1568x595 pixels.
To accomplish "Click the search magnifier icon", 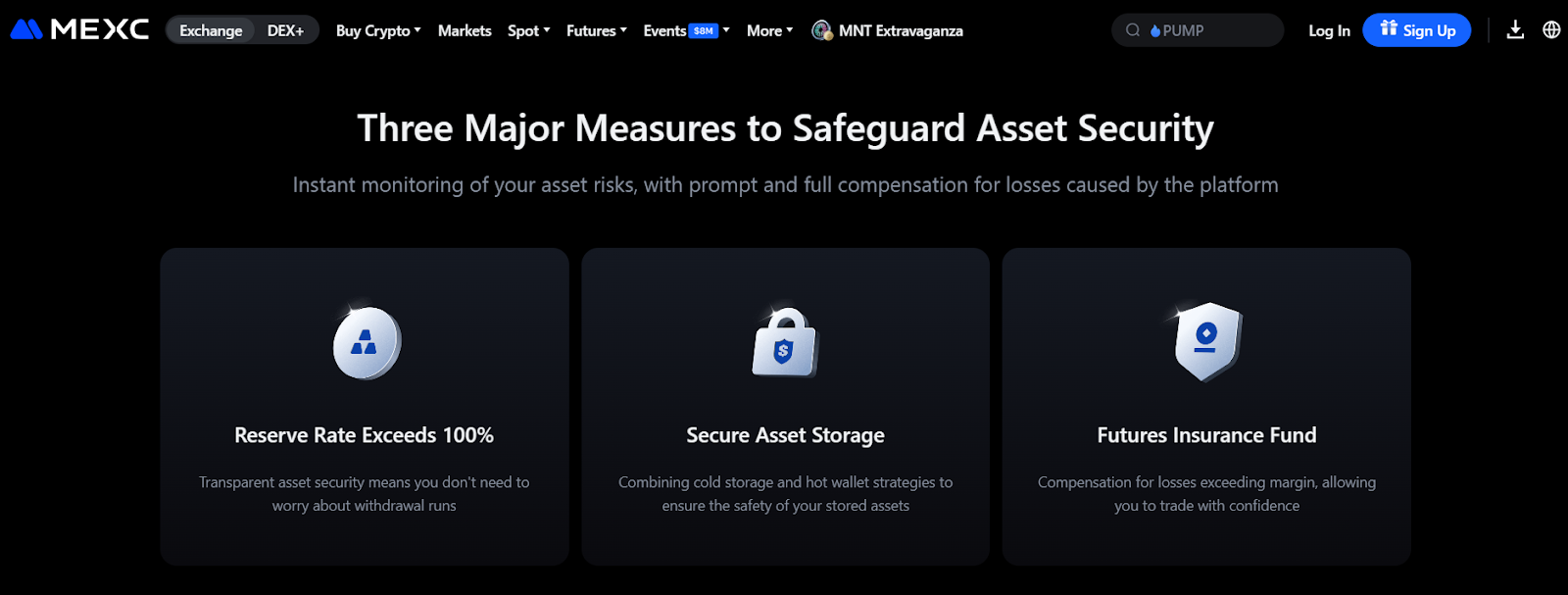I will (1133, 30).
